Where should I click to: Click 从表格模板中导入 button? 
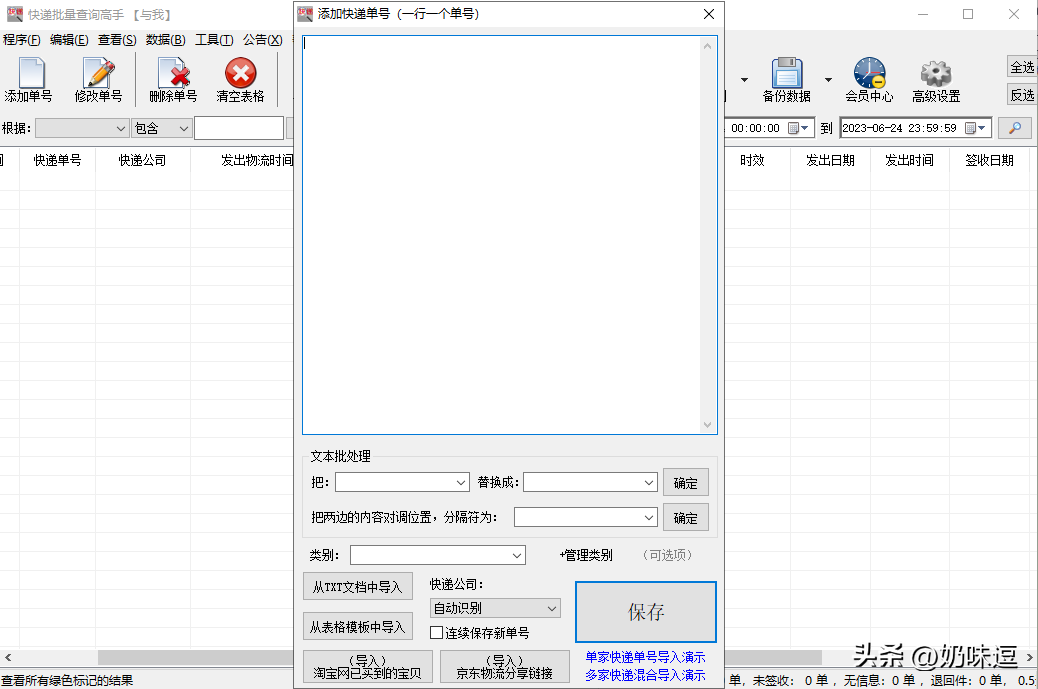(357, 627)
